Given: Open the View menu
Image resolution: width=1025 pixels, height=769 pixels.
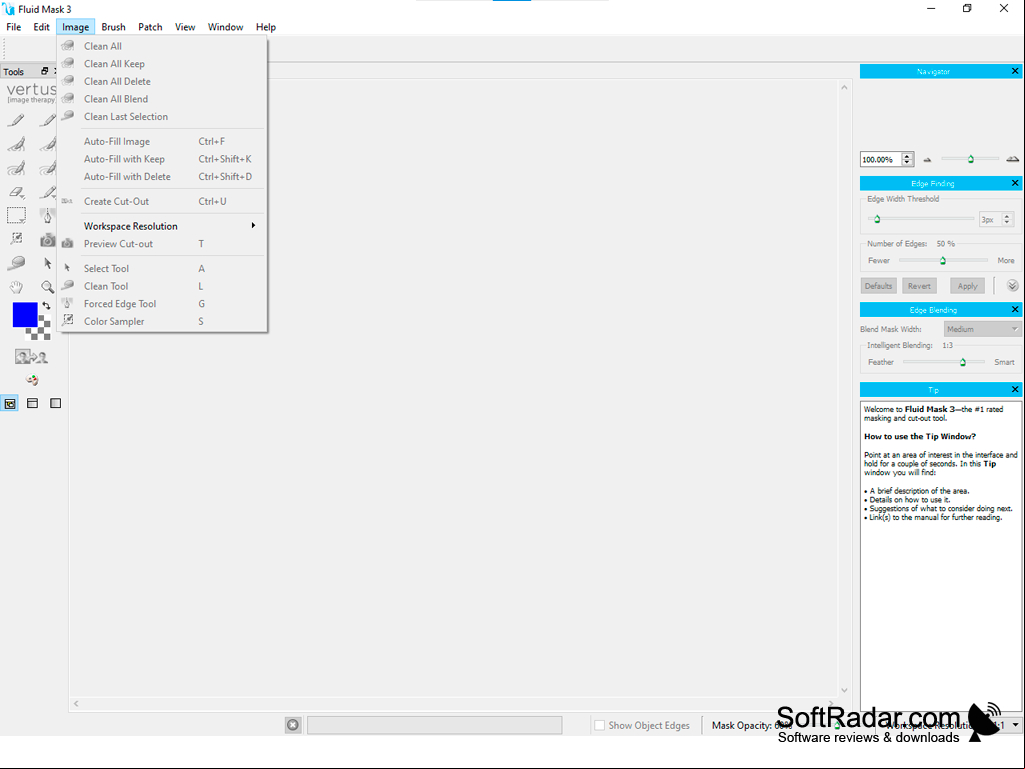Looking at the screenshot, I should click(185, 27).
